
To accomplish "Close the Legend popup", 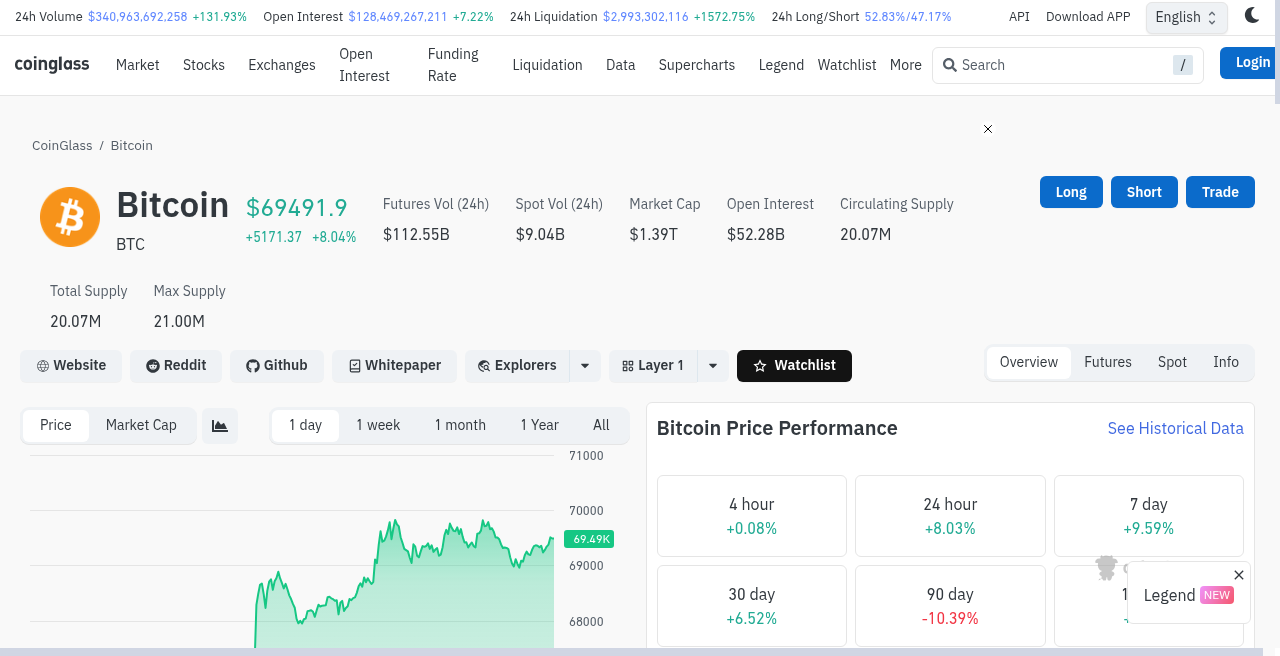I will click(x=1239, y=575).
